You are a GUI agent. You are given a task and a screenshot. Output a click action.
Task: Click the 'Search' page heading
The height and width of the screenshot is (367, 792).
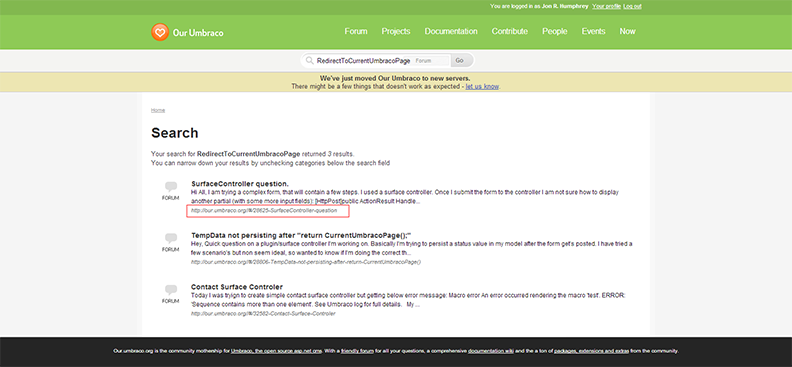[174, 133]
